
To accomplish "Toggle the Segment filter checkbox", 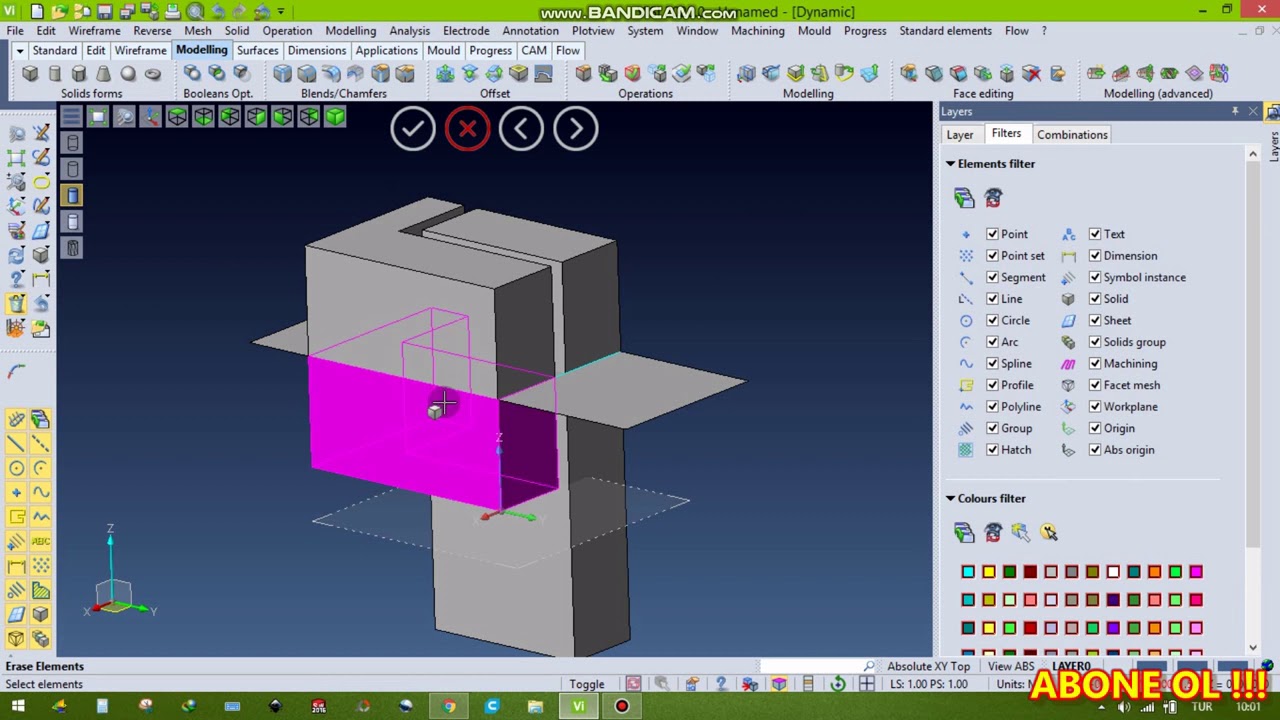I will [992, 277].
